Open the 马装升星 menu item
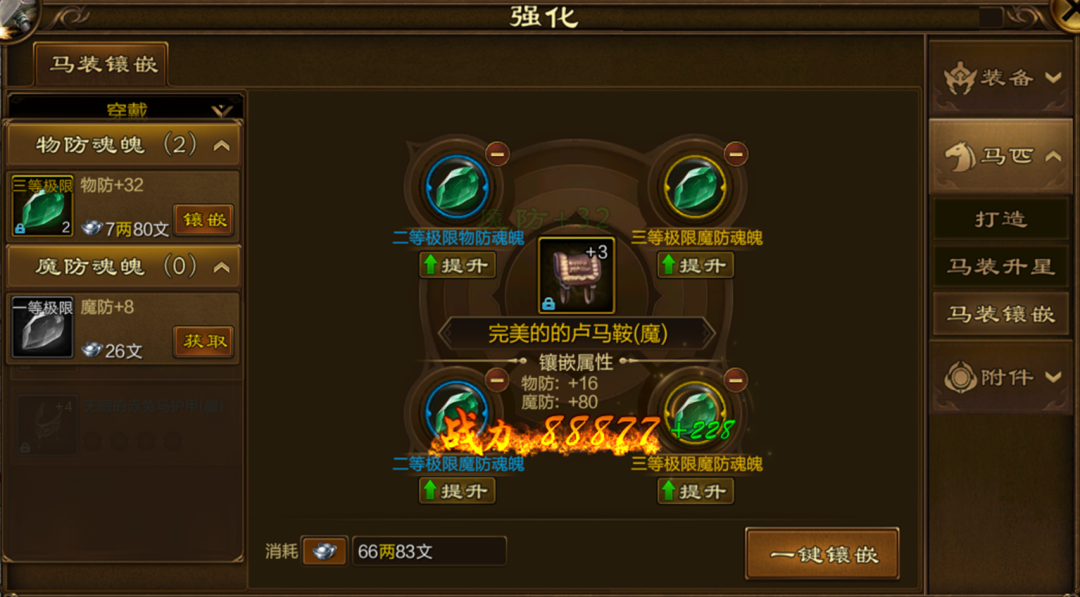Image resolution: width=1080 pixels, height=597 pixels. pyautogui.click(x=1001, y=266)
